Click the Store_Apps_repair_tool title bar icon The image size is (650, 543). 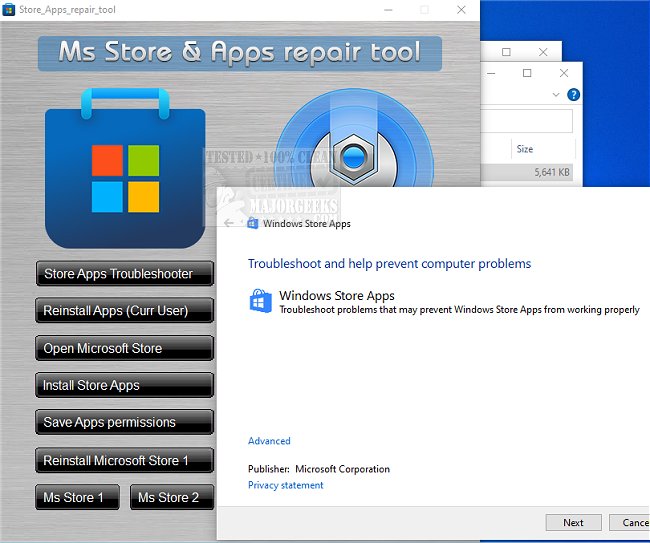tap(9, 10)
